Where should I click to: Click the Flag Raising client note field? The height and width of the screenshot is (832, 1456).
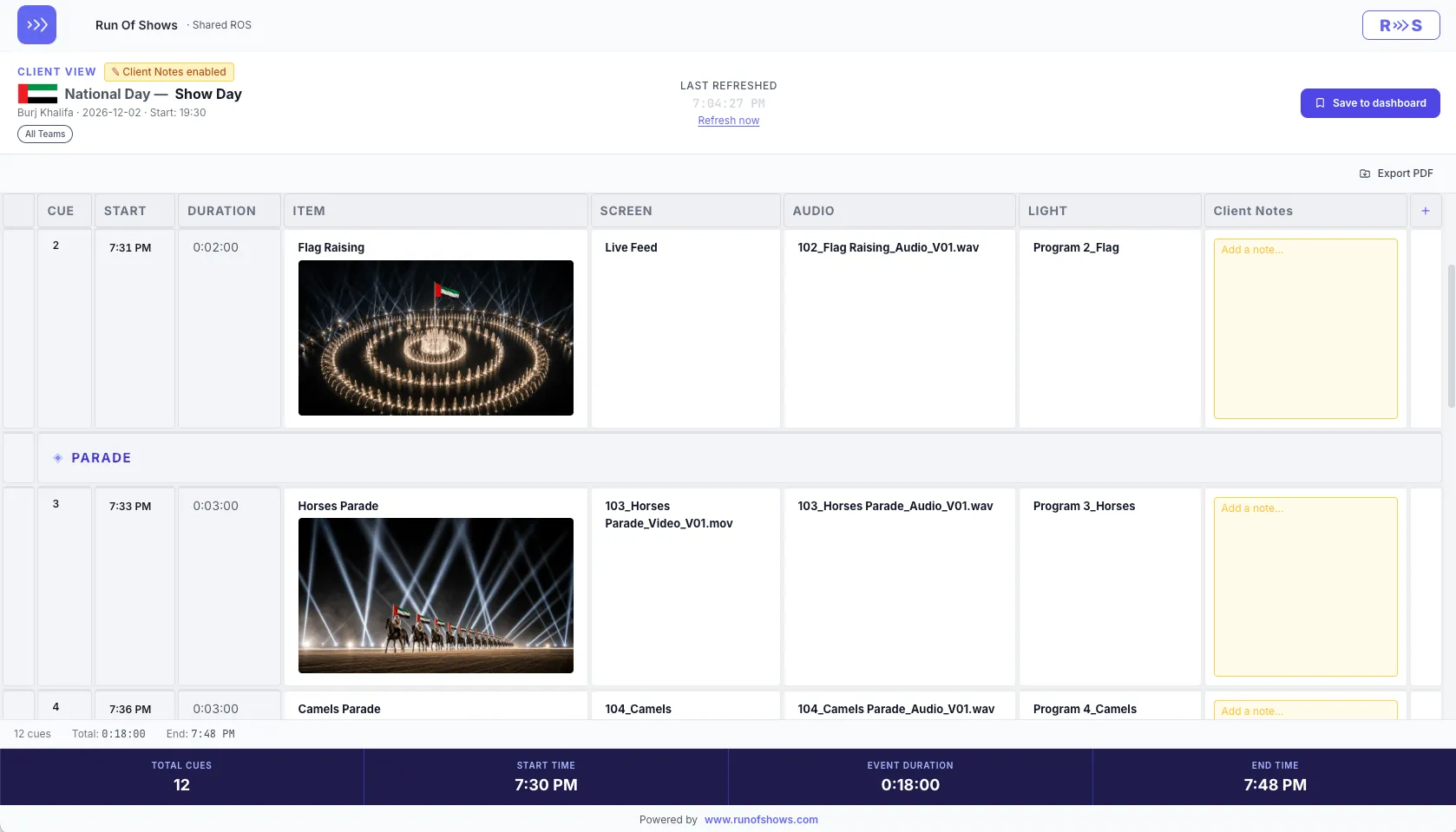coord(1305,329)
